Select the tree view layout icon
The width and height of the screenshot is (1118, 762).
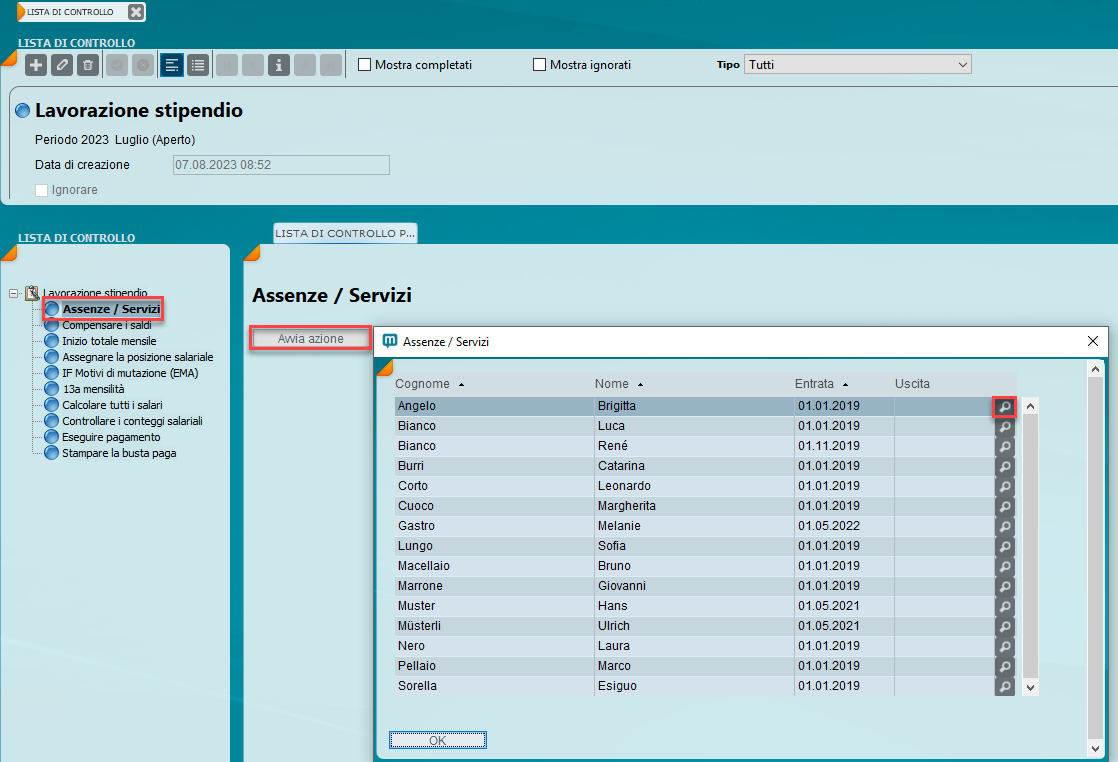point(172,65)
